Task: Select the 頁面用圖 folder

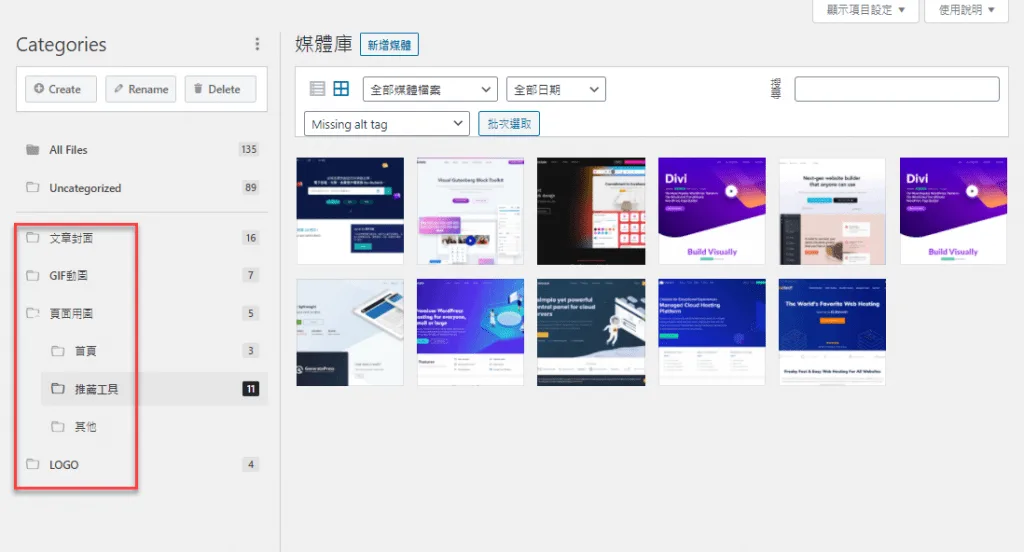Action: pos(142,313)
